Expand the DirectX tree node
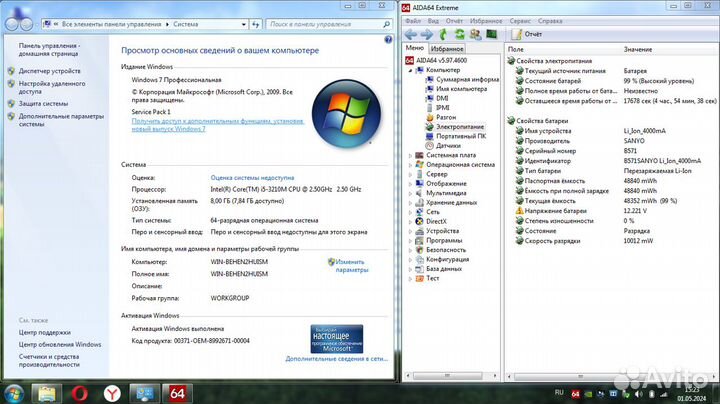The image size is (720, 404). pos(411,222)
